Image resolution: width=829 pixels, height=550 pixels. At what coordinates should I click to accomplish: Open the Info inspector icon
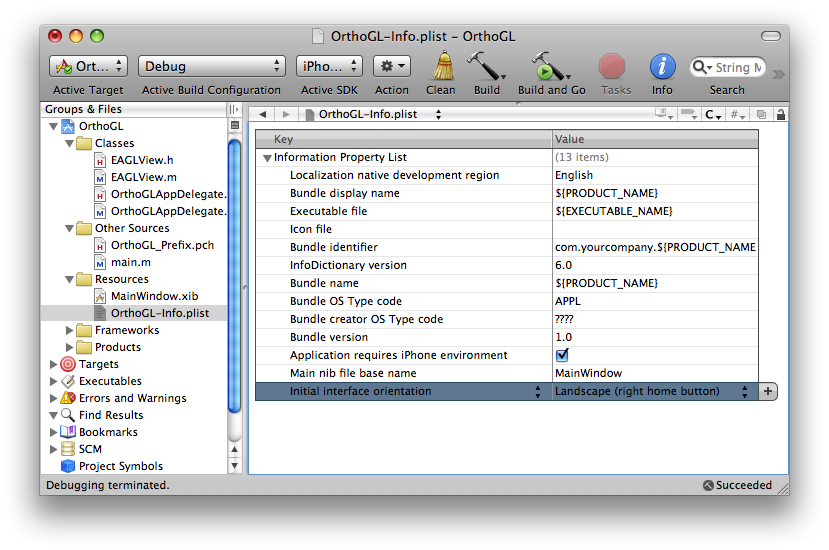(x=662, y=67)
